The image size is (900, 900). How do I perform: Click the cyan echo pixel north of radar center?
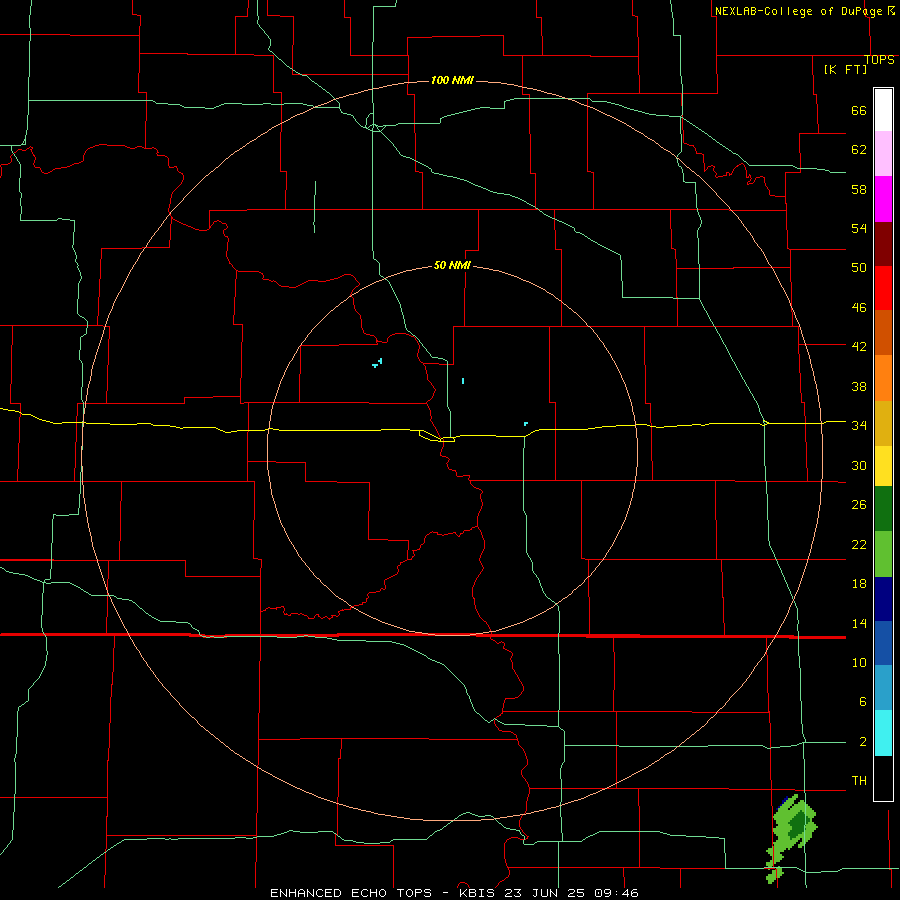coord(463,381)
